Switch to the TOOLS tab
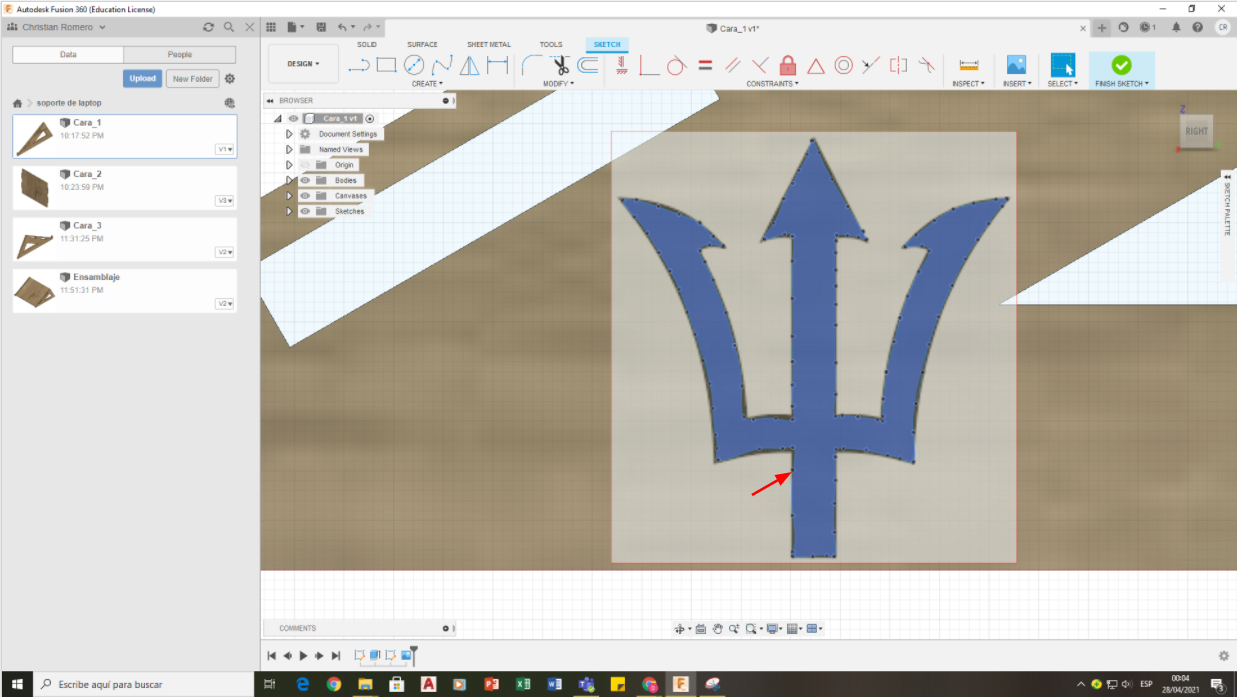Screen dimensions: 1237x697 point(551,44)
